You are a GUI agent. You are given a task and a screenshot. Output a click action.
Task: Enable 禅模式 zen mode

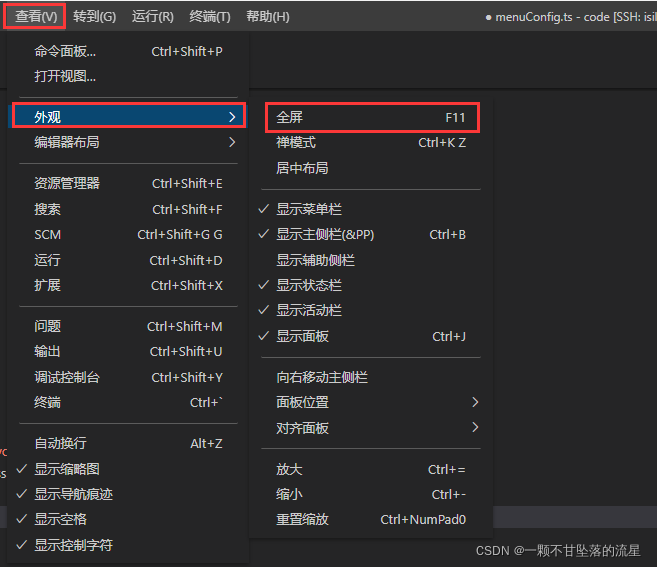click(x=371, y=142)
